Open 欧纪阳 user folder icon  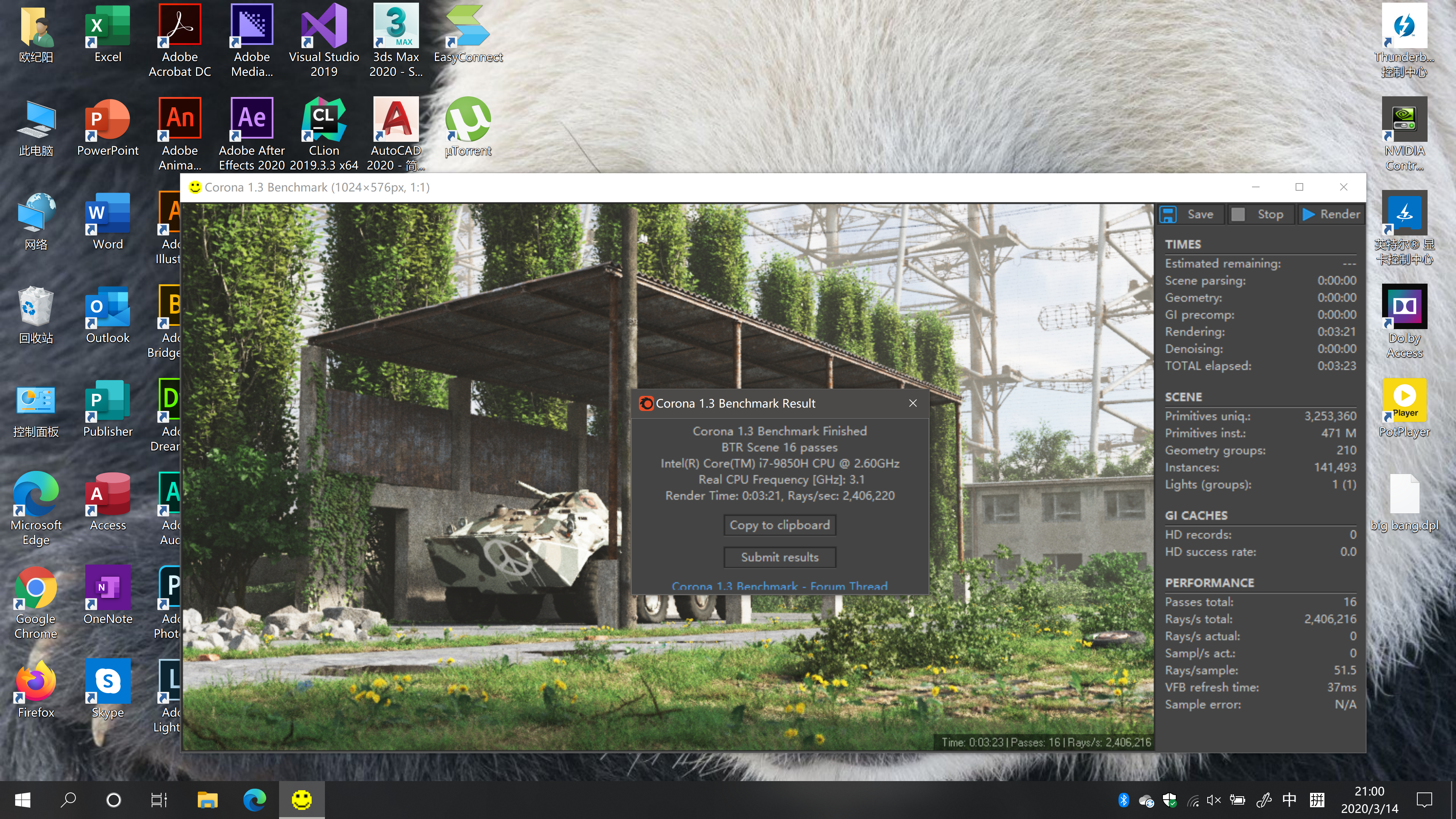coord(36,34)
